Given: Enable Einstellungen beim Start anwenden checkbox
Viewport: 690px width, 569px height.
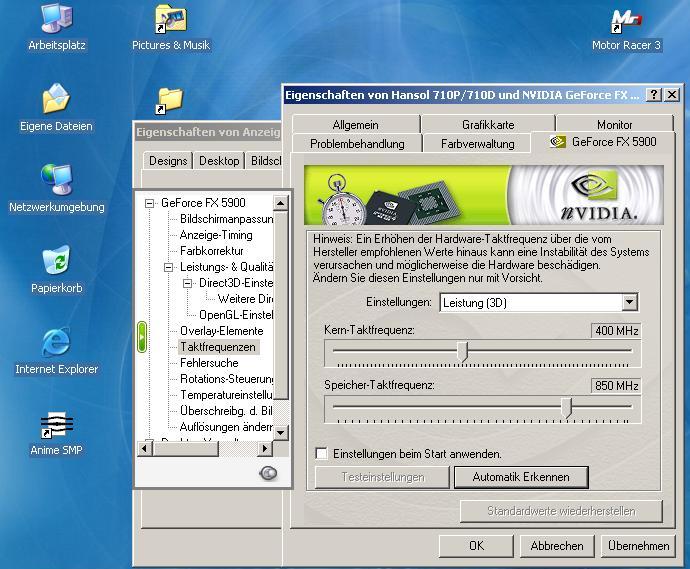Looking at the screenshot, I should pos(322,453).
